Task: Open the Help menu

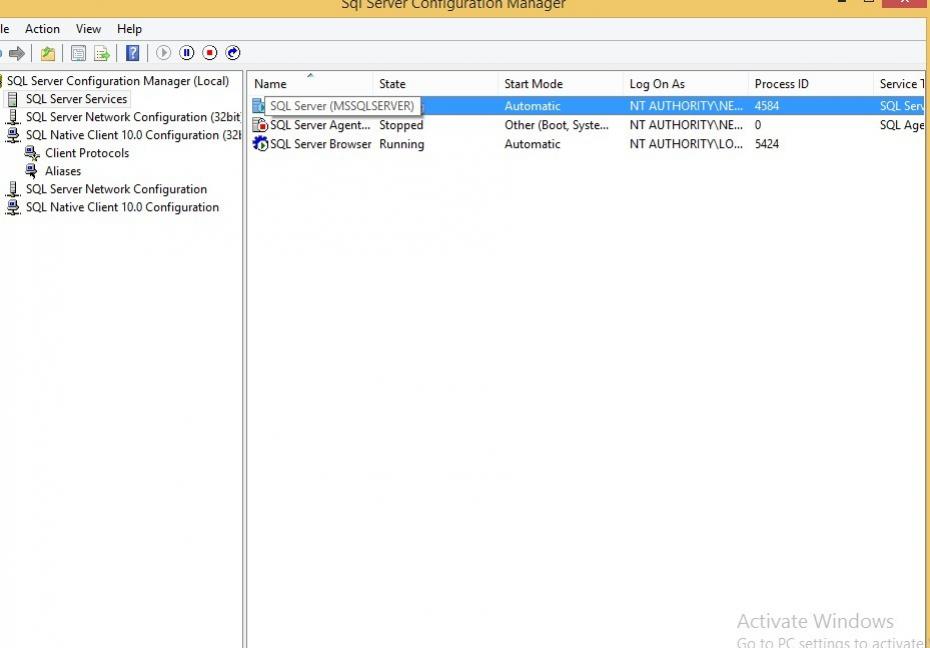Action: pyautogui.click(x=129, y=29)
